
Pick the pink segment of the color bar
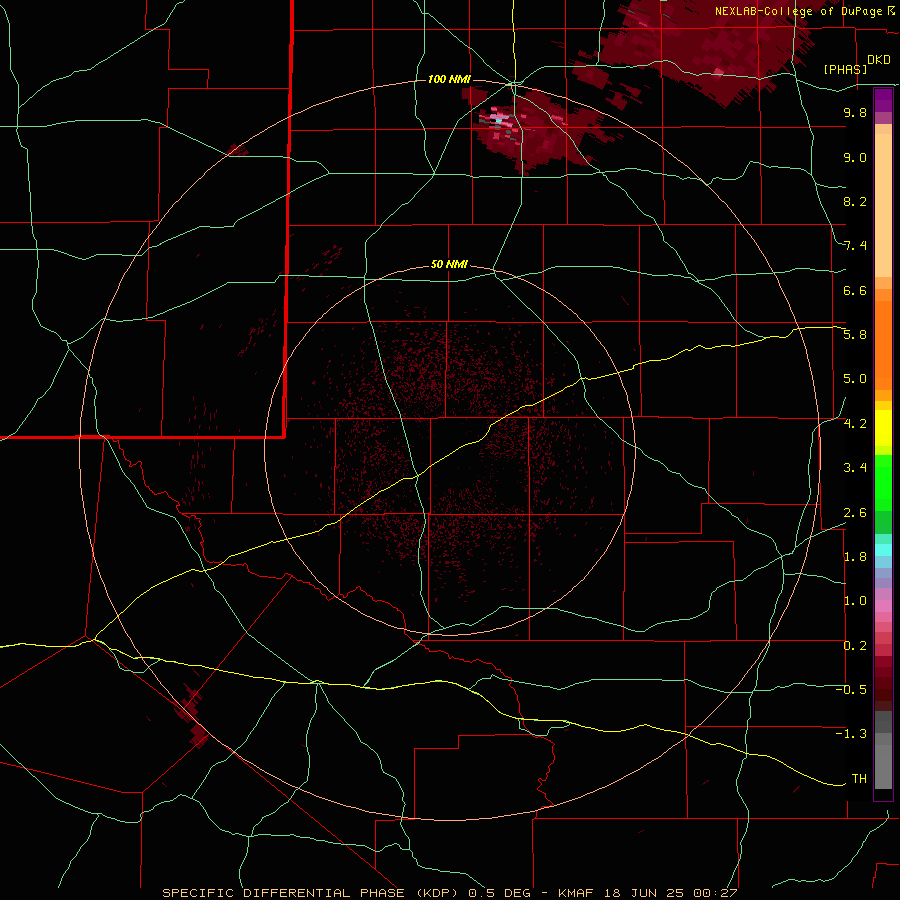pyautogui.click(x=883, y=606)
